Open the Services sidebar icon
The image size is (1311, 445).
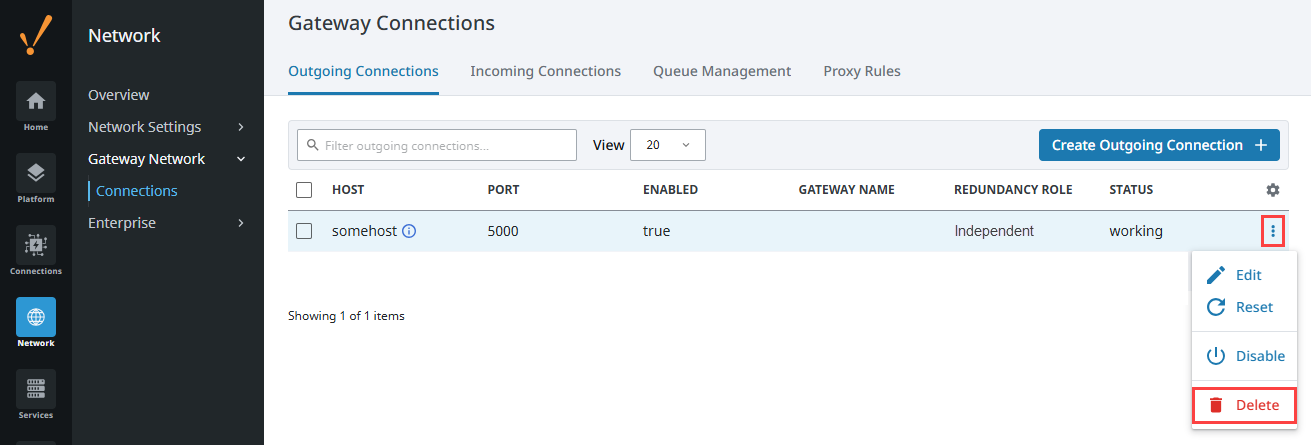(36, 389)
